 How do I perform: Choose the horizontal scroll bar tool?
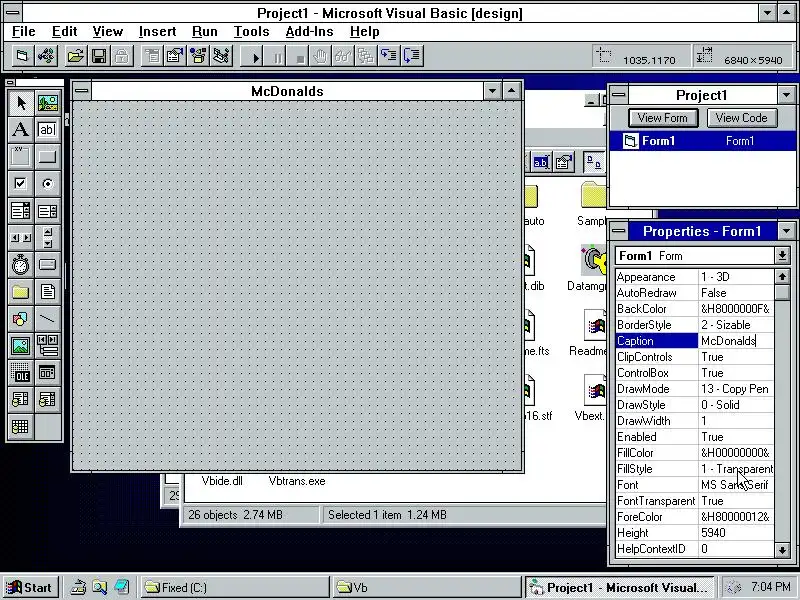click(x=20, y=238)
